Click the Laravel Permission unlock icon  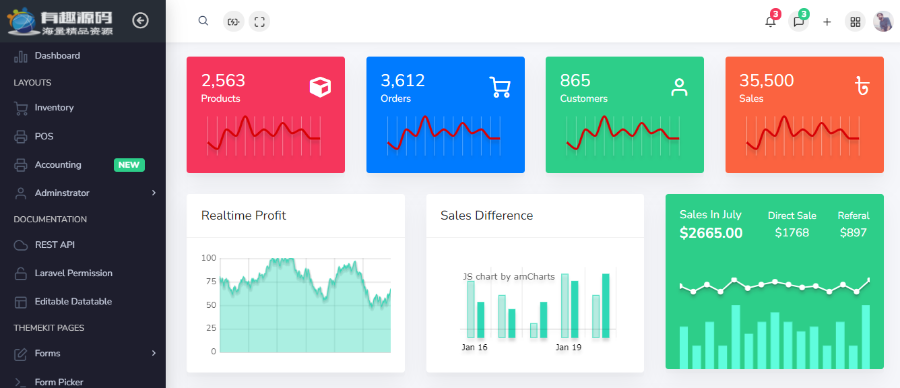click(x=21, y=273)
